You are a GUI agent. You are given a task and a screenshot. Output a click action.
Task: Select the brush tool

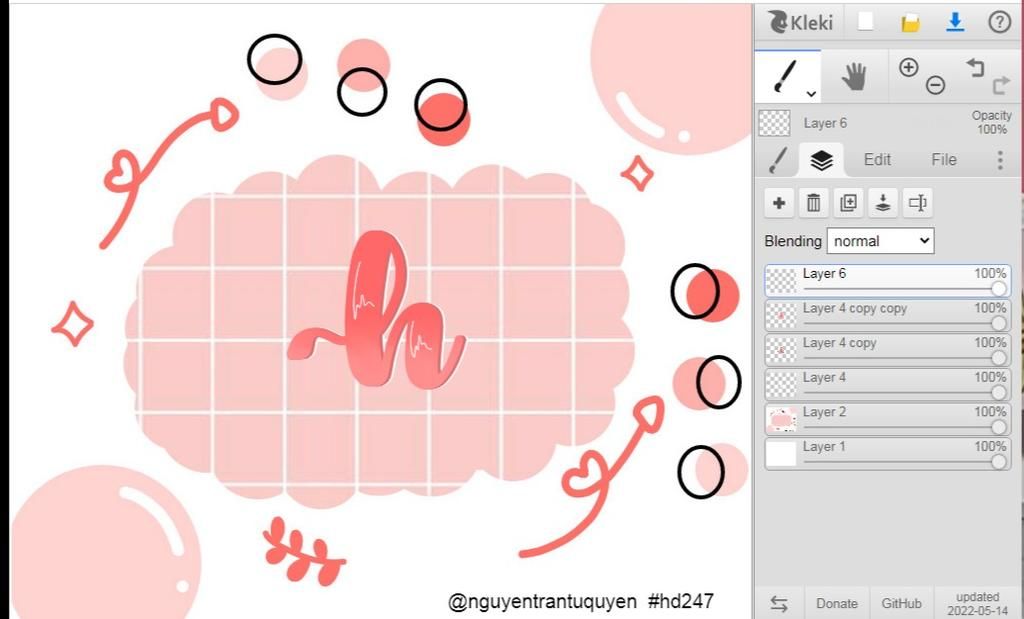[787, 76]
